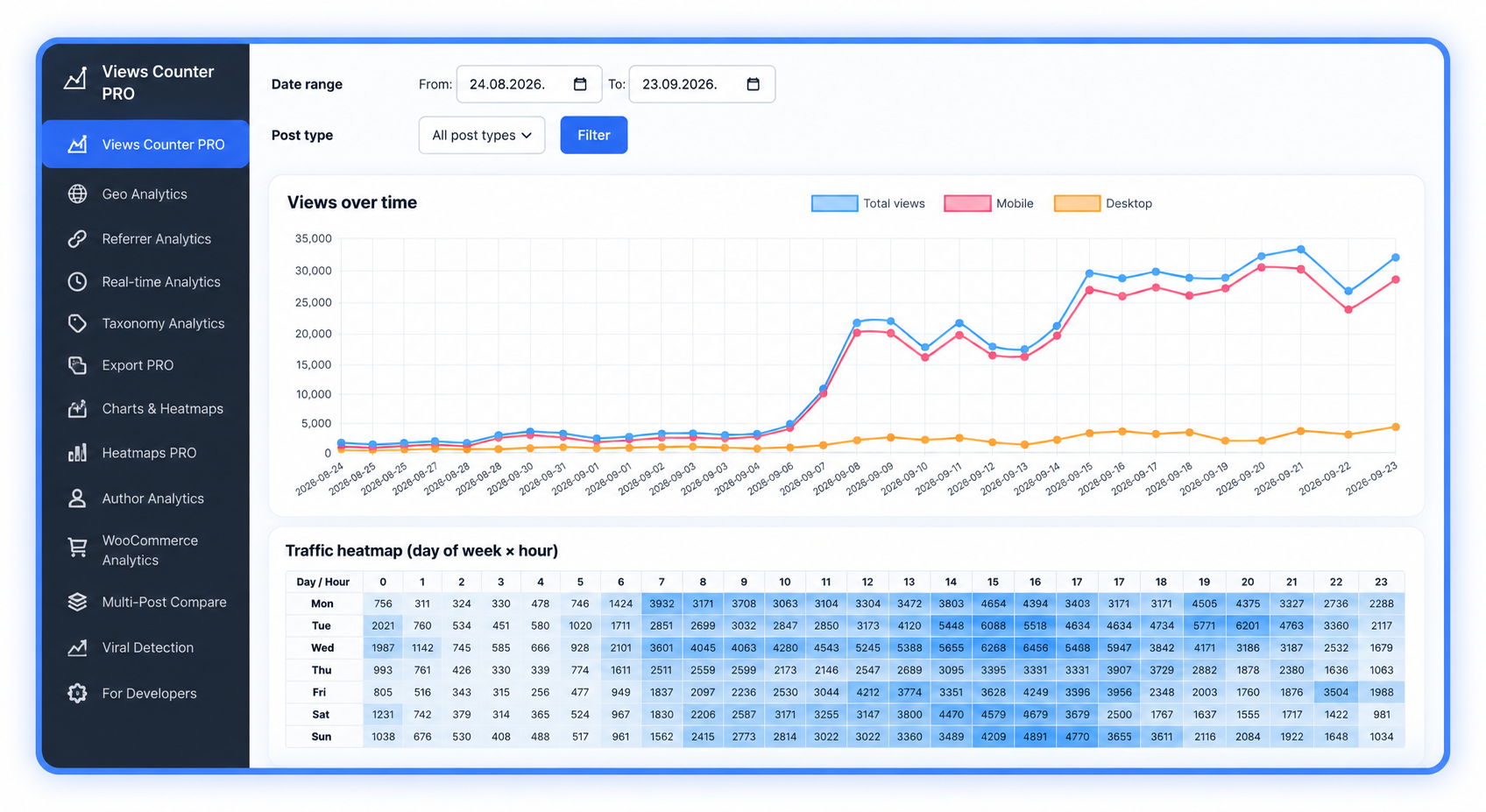Click the Traffic heatmap heading
This screenshot has height=812, width=1486.
[x=421, y=550]
